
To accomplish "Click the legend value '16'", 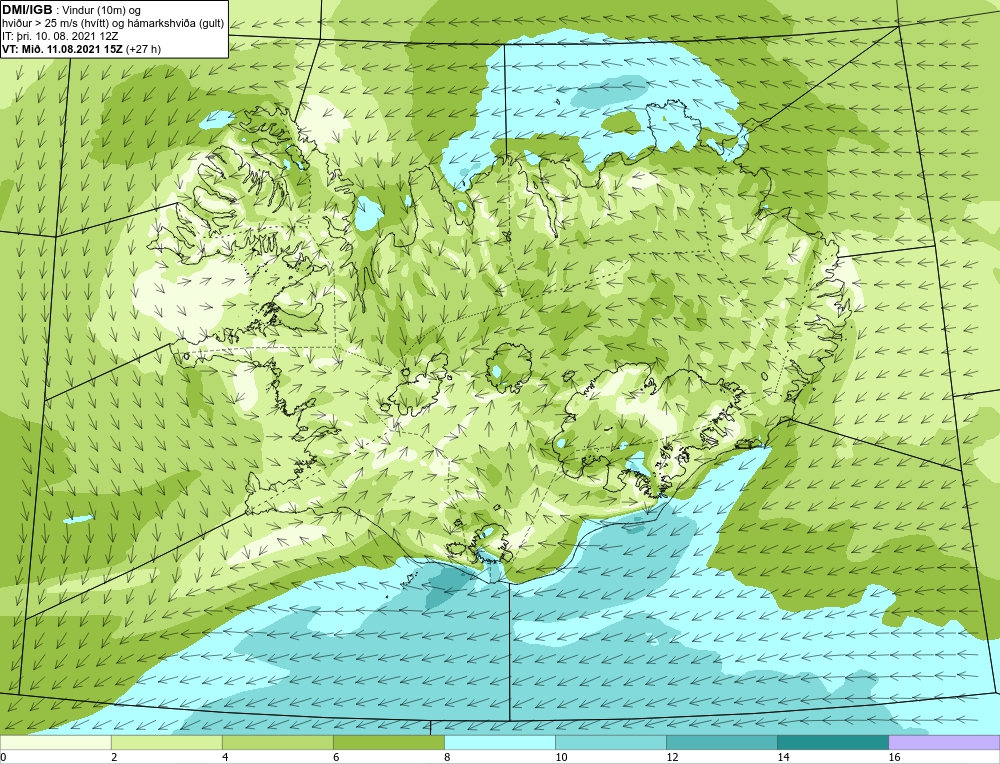I will pos(893,757).
